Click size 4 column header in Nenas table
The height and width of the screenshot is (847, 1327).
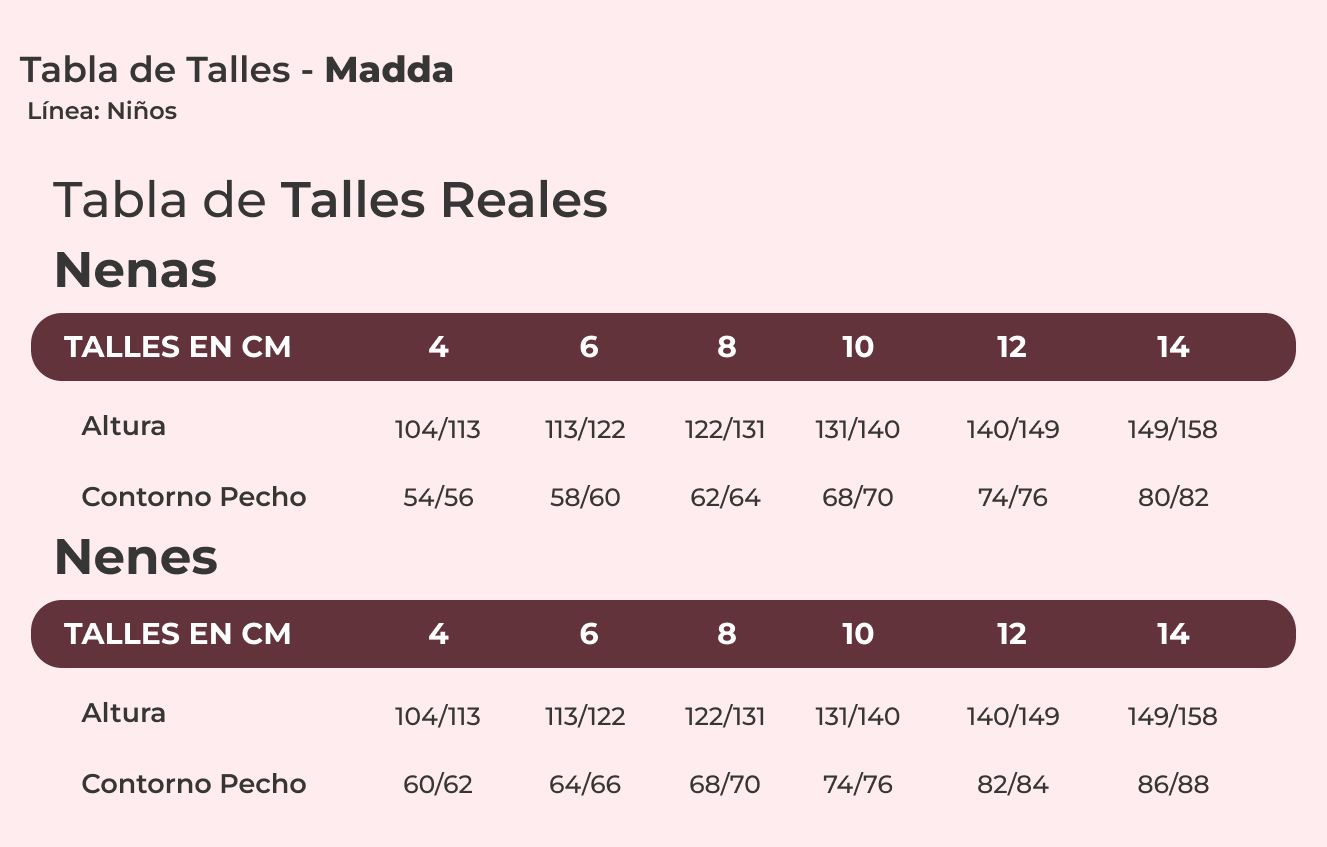click(x=438, y=347)
